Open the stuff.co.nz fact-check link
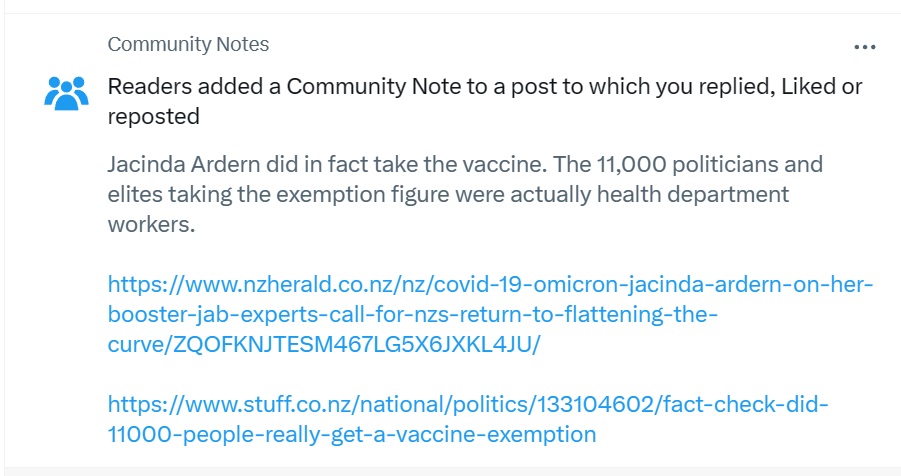 (468, 405)
